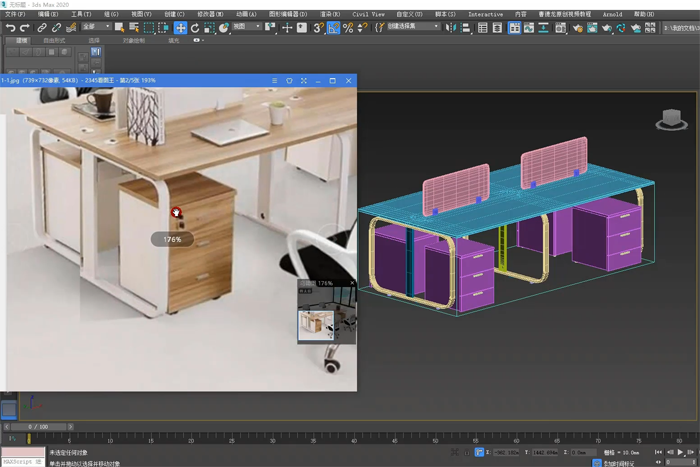This screenshot has width=700, height=467.
Task: Open the Render Setup teapot icon
Action: click(x=577, y=28)
